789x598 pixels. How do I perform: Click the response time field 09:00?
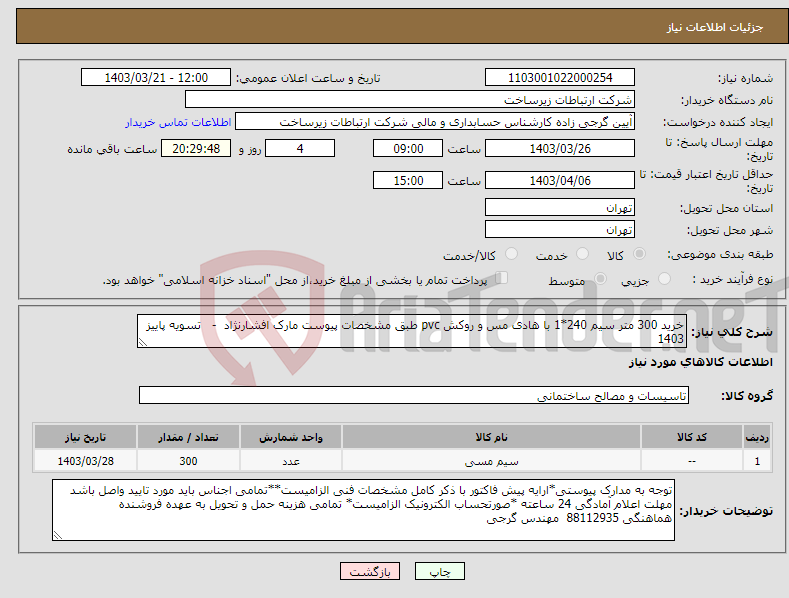coord(408,148)
